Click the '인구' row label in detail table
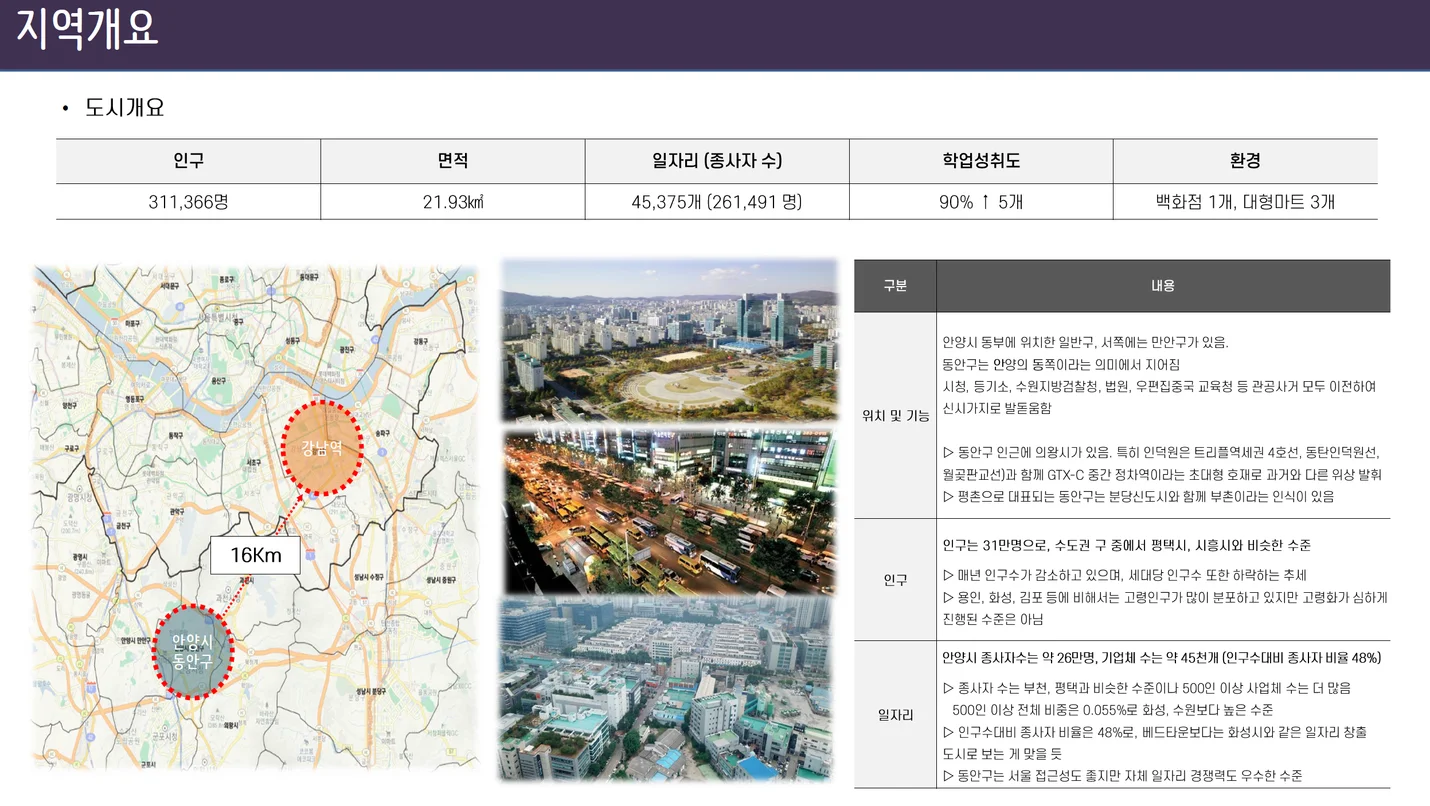 pyautogui.click(x=895, y=580)
